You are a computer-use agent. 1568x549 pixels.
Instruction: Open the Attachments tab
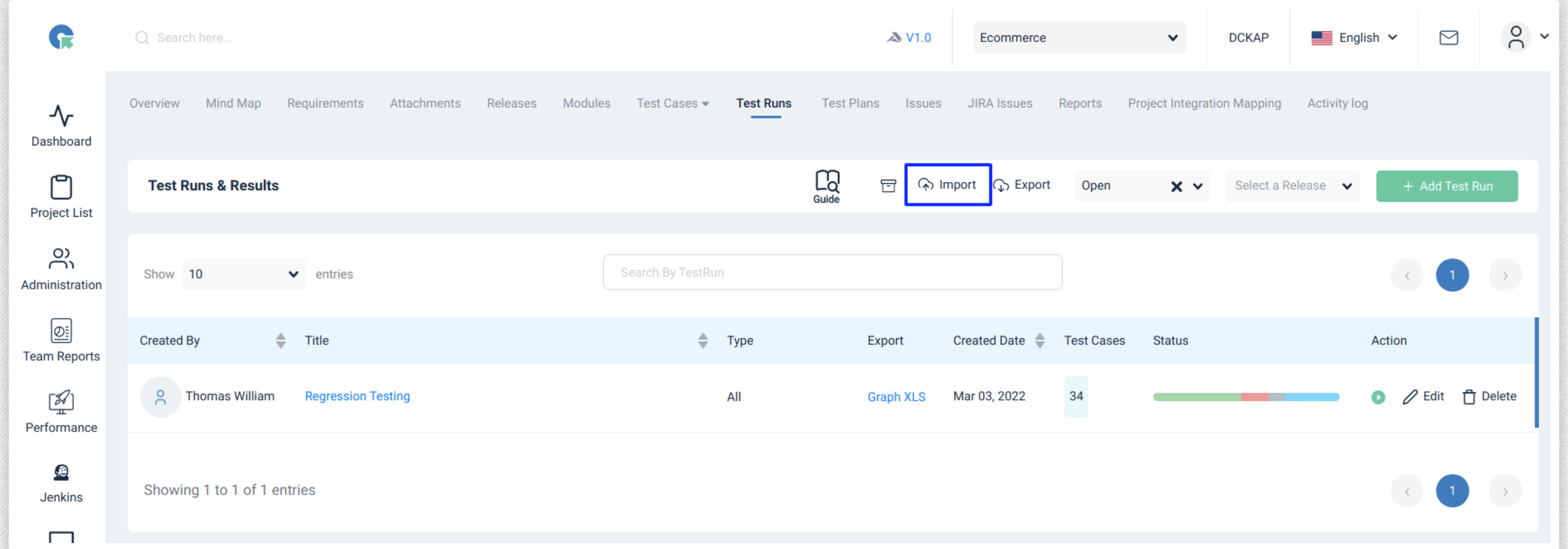pyautogui.click(x=425, y=103)
